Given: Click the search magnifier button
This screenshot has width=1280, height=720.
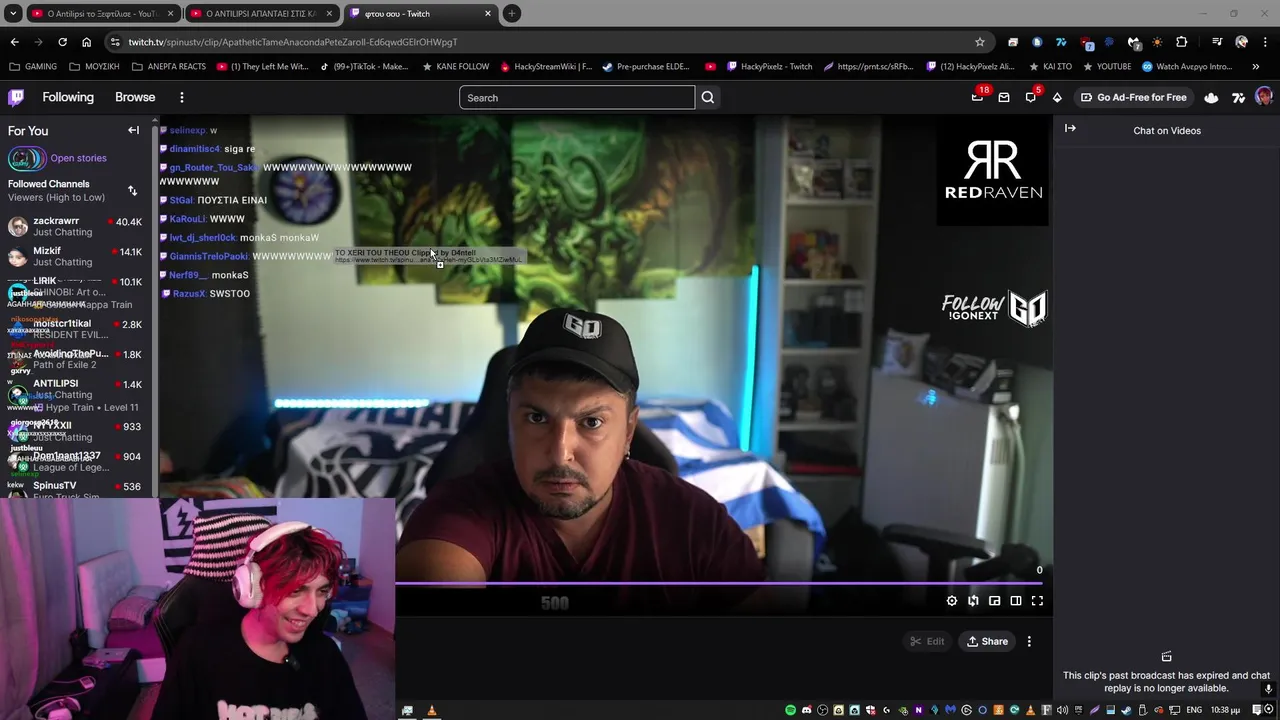Looking at the screenshot, I should coord(708,97).
